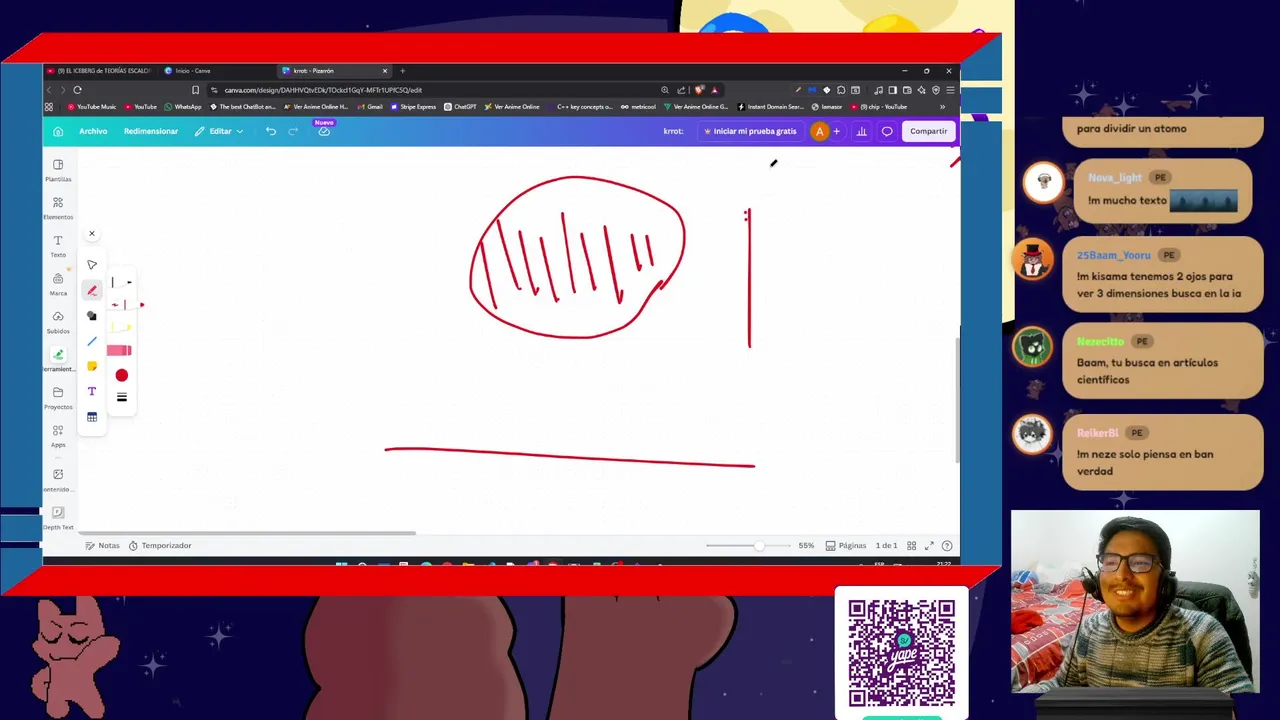Open the red stroke color picker

click(x=121, y=375)
